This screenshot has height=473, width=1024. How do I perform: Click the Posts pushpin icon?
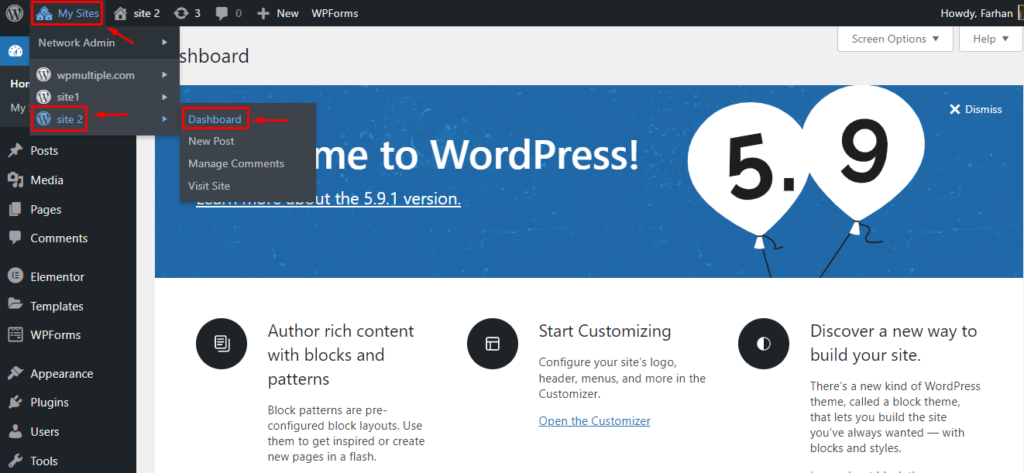15,151
